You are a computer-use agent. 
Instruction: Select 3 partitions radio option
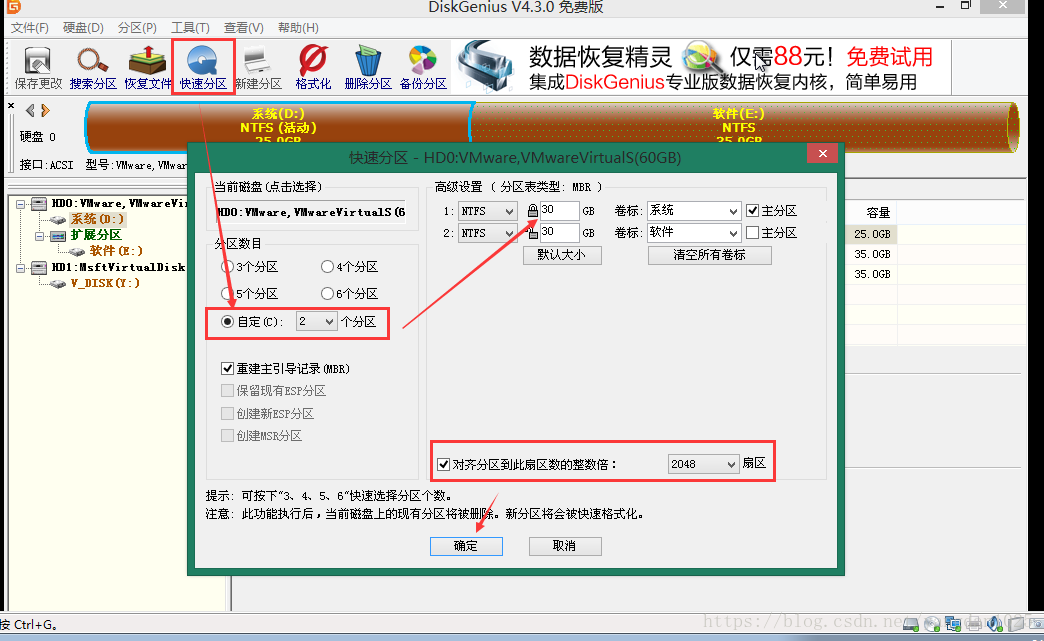pyautogui.click(x=227, y=267)
